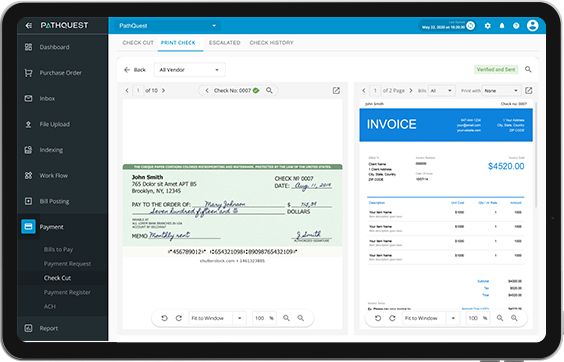Switch to Check History tab
Image resolution: width=564 pixels, height=362 pixels.
coord(272,43)
